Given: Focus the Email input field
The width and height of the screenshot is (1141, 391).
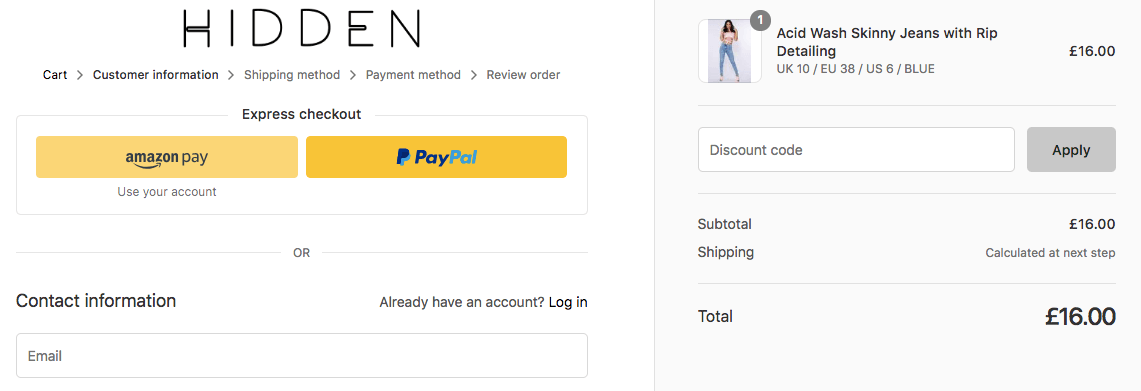Looking at the screenshot, I should click(x=302, y=355).
